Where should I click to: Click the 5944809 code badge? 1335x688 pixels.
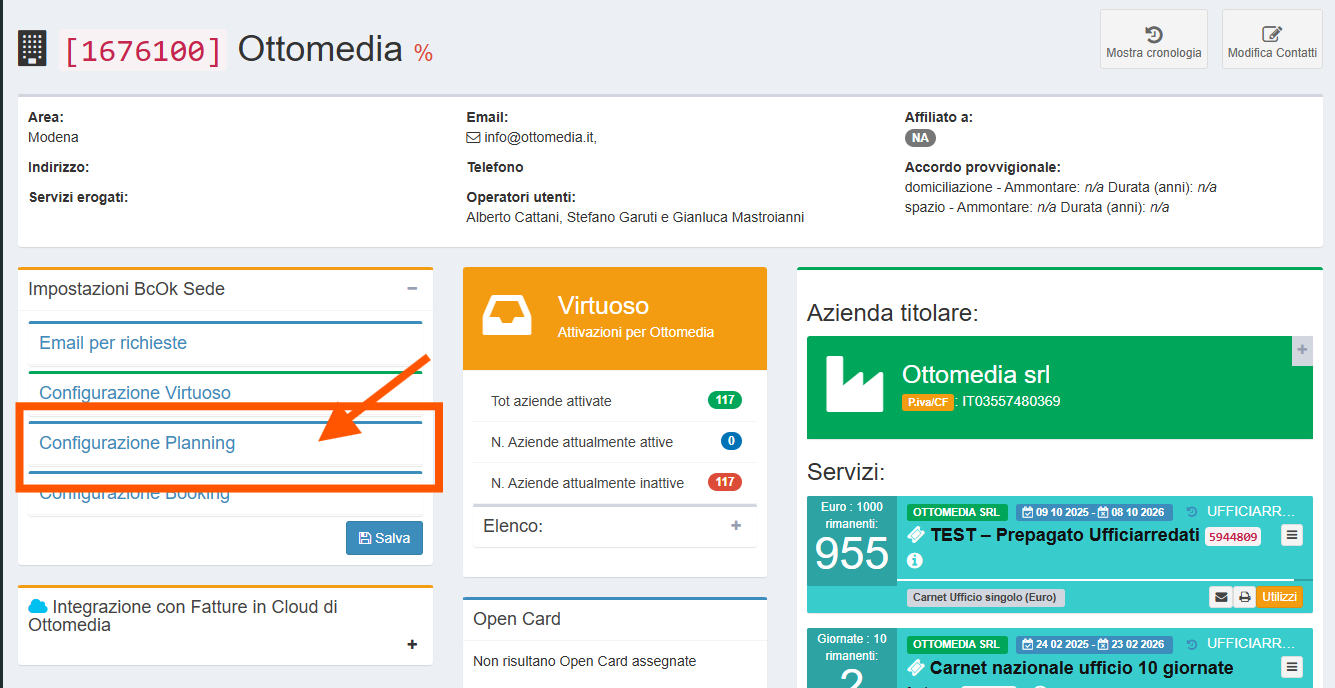[x=1232, y=536]
